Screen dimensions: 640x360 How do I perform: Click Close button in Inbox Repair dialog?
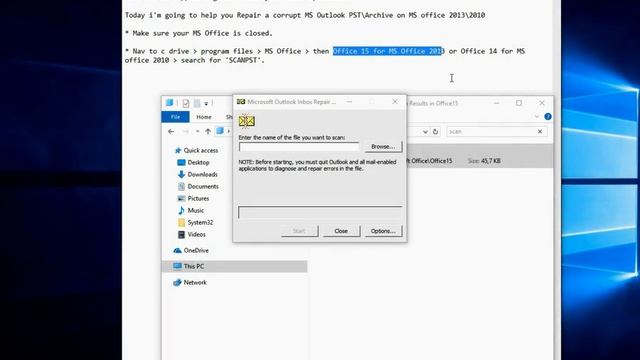point(341,231)
